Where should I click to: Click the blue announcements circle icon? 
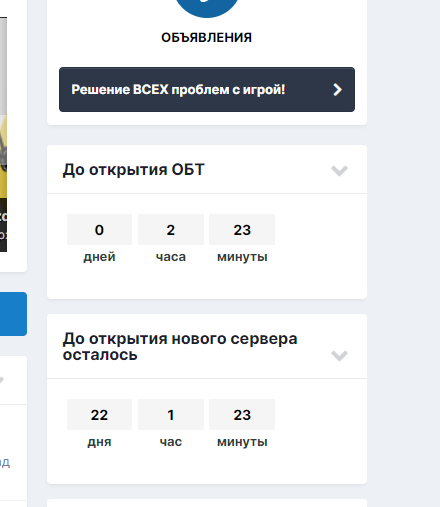point(207,7)
